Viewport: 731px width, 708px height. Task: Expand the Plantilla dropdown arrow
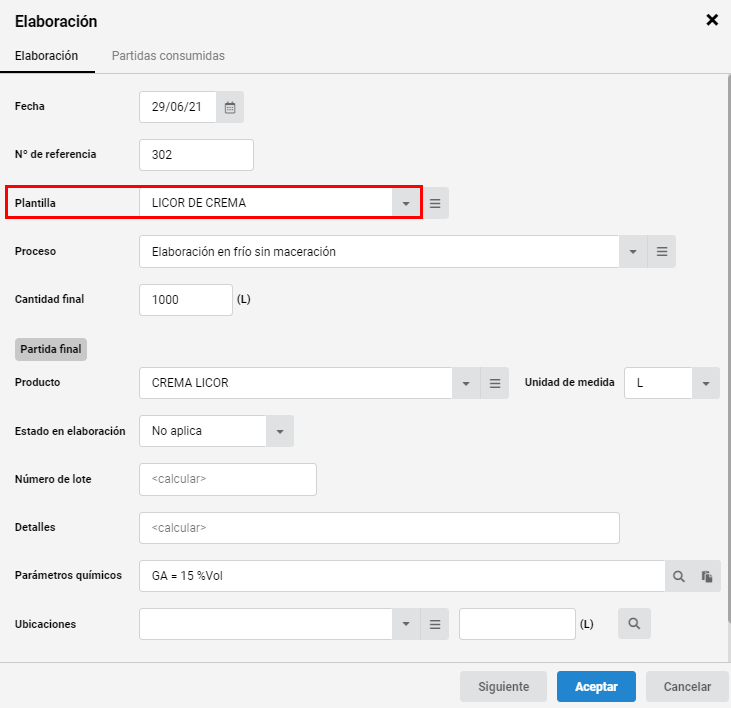(406, 203)
